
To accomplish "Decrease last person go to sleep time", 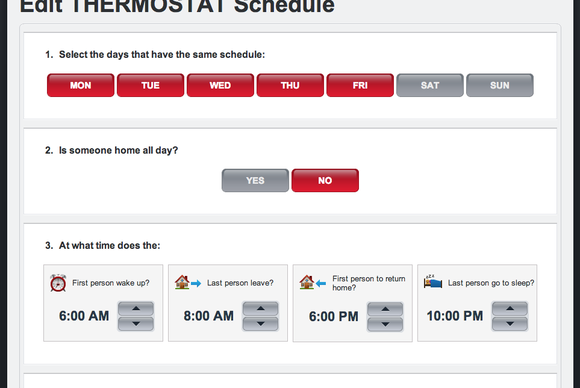I will pyautogui.click(x=510, y=324).
